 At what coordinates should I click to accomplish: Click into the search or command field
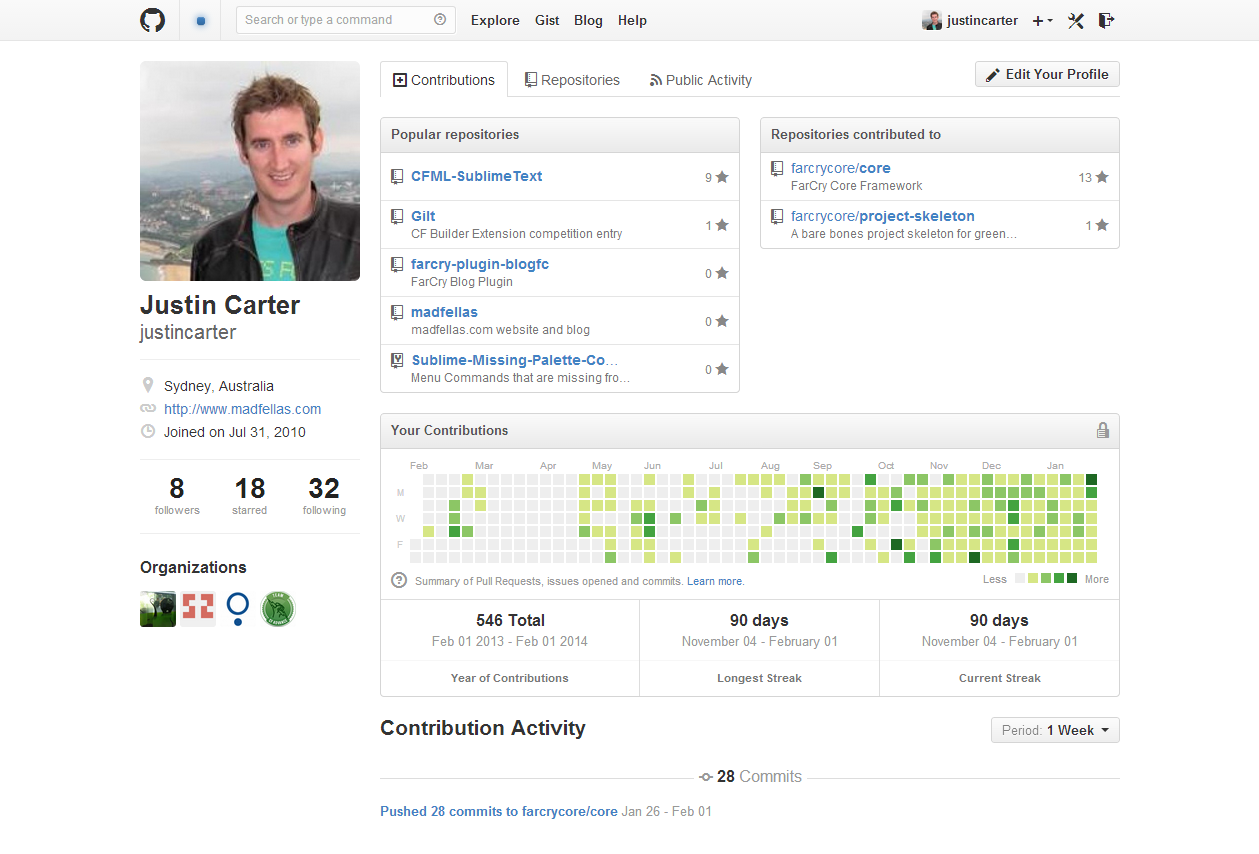(x=346, y=20)
